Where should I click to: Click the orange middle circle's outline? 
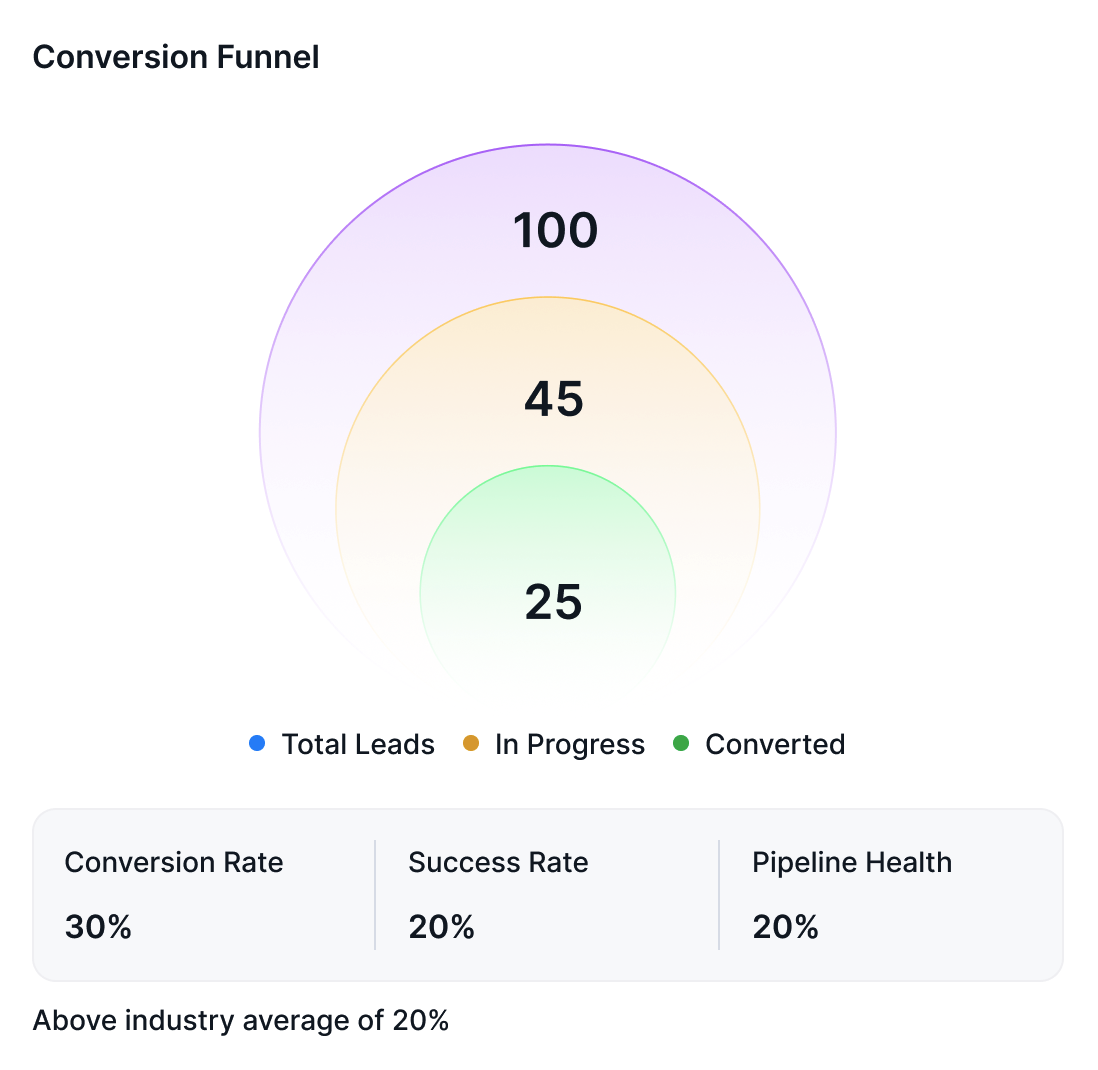(x=548, y=297)
